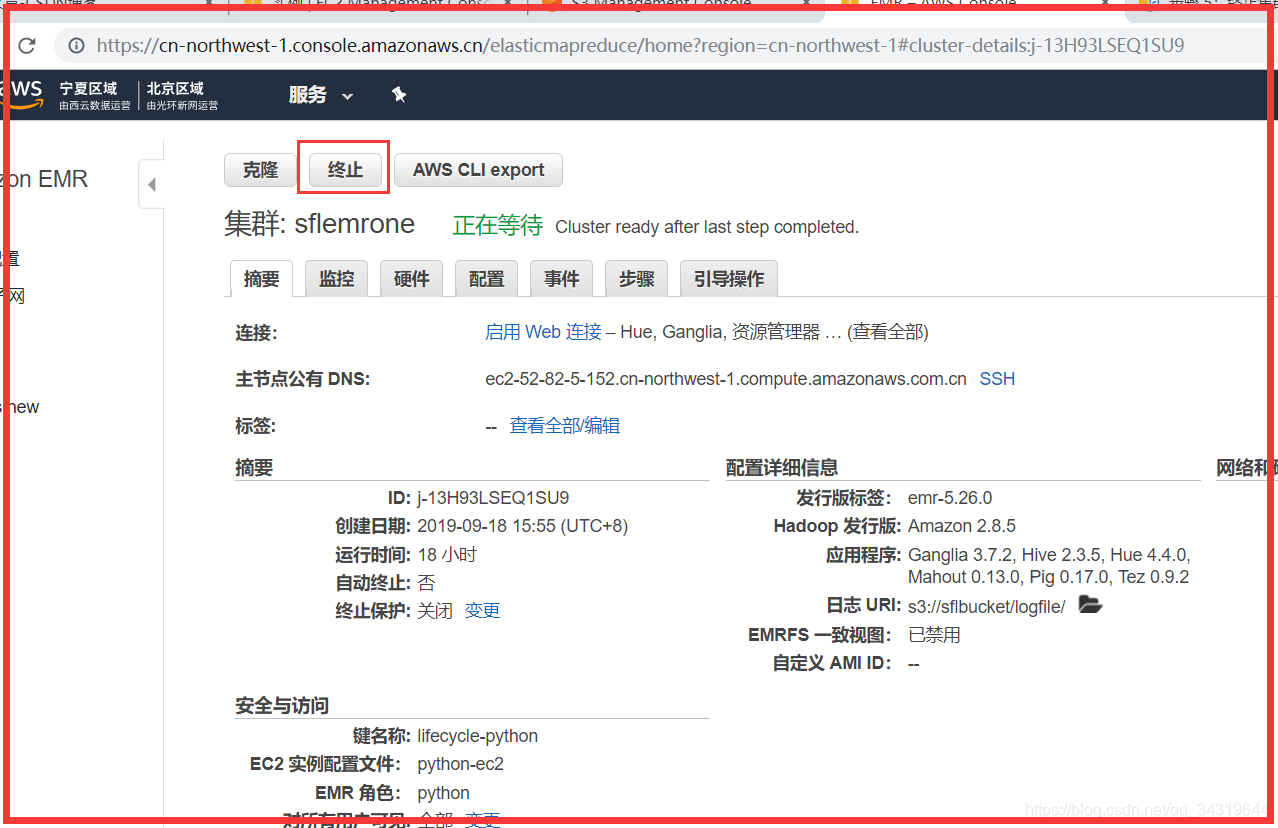Click the 变更 link beside 终止保护
Viewport: 1278px width, 828px height.
pos(482,611)
